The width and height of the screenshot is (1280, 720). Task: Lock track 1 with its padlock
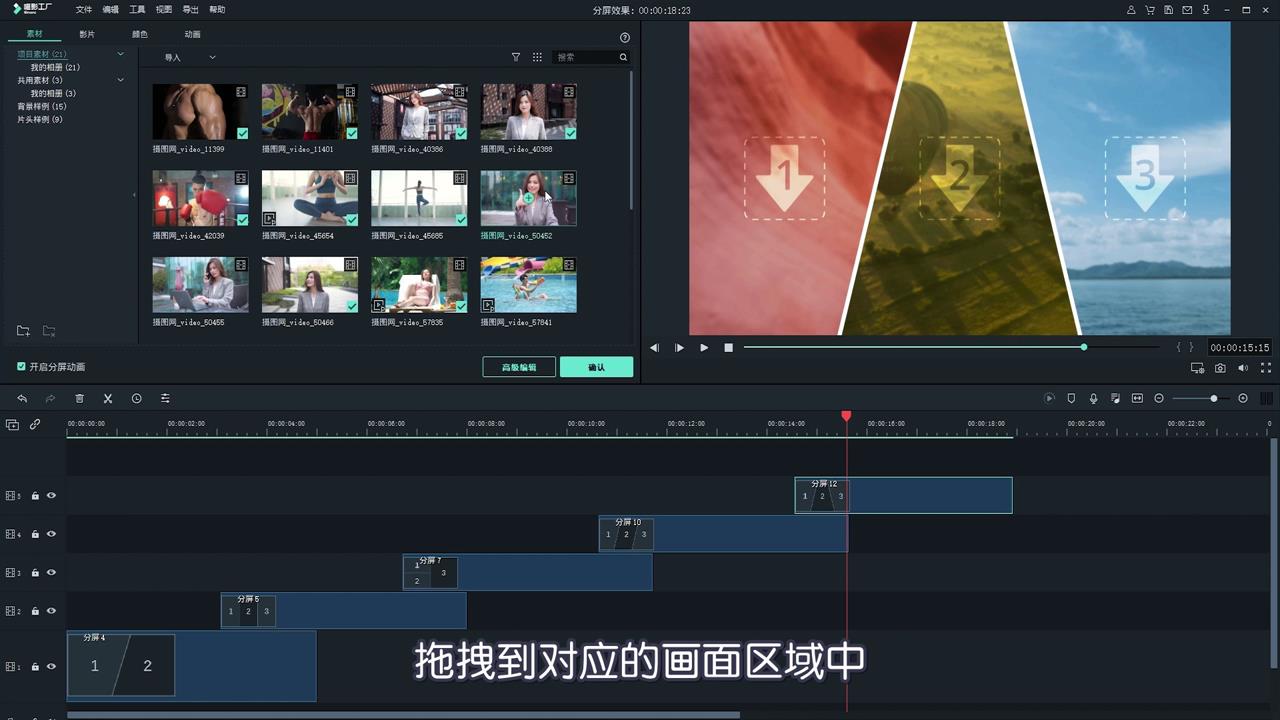click(35, 666)
